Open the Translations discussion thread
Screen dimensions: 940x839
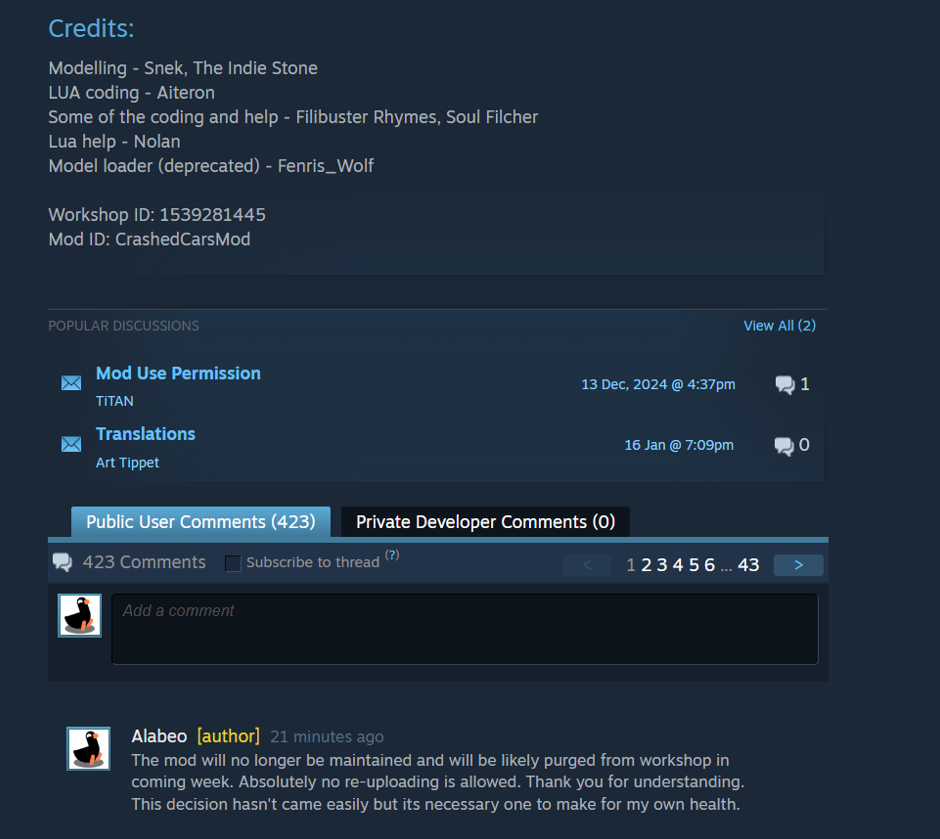(x=146, y=434)
